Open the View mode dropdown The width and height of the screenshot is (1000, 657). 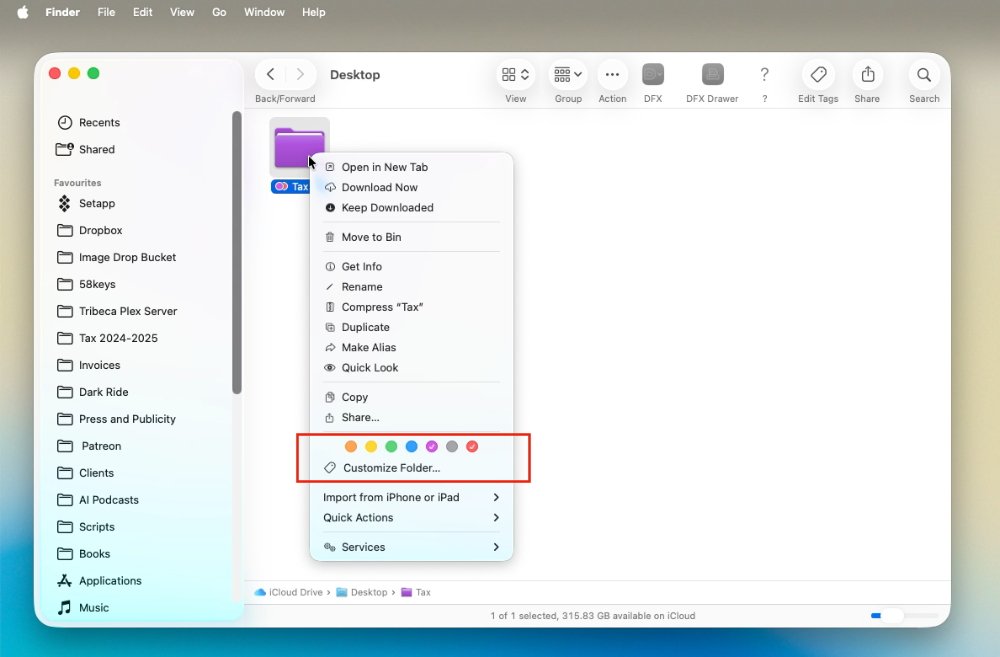[x=516, y=75]
